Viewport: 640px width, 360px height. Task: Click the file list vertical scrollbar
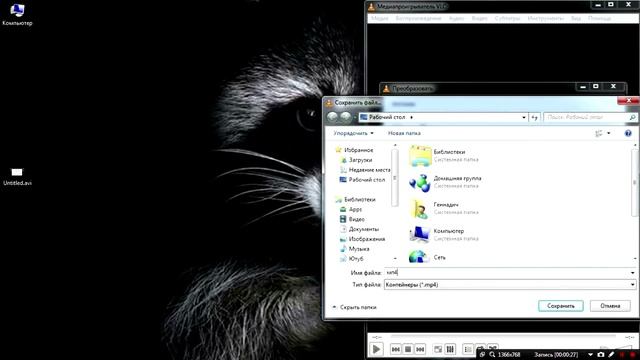click(x=635, y=182)
